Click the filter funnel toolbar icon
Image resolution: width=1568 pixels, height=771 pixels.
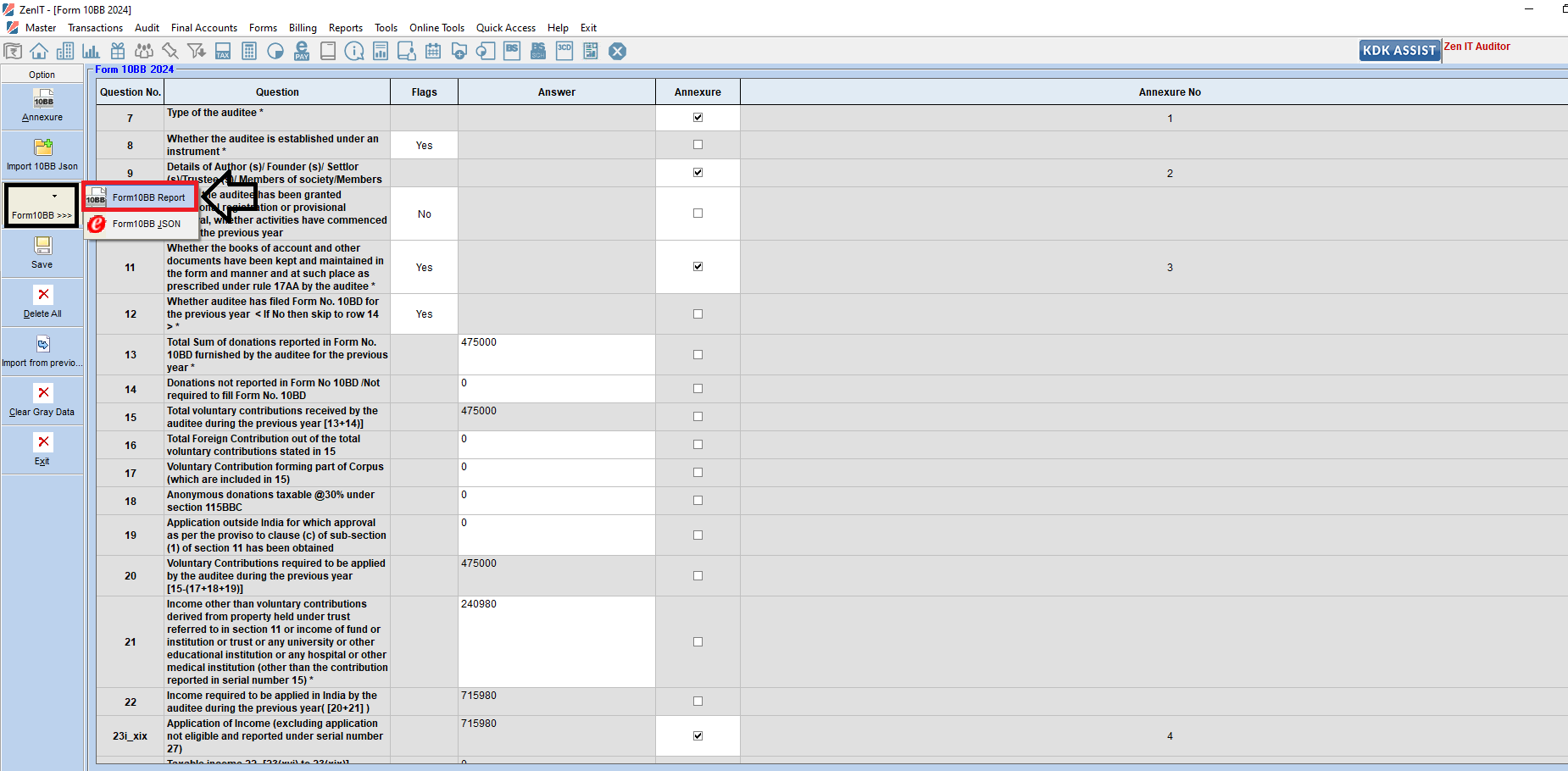click(x=197, y=52)
